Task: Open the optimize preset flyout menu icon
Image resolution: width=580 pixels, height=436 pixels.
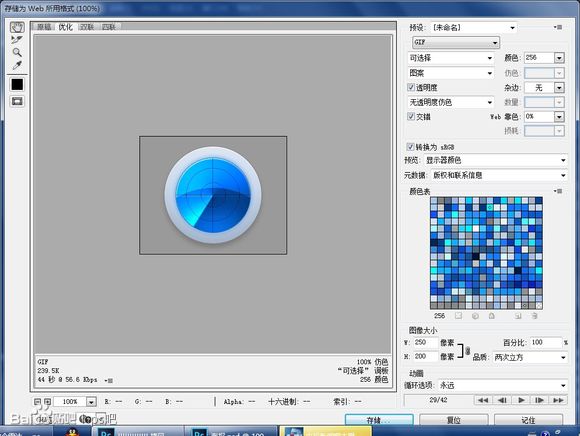Action: 558,27
